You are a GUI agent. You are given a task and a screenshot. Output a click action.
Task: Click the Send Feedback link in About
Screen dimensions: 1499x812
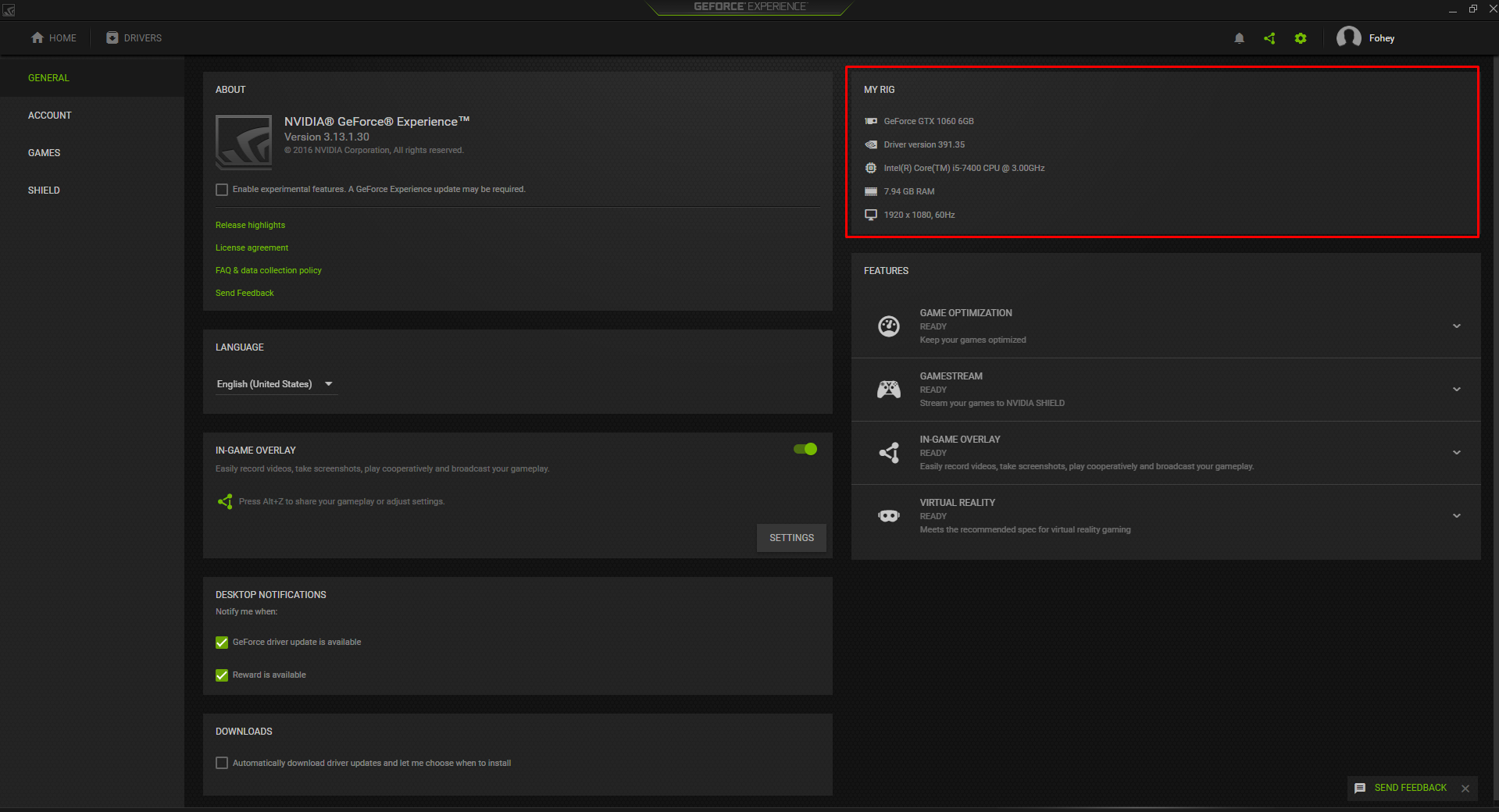(244, 293)
